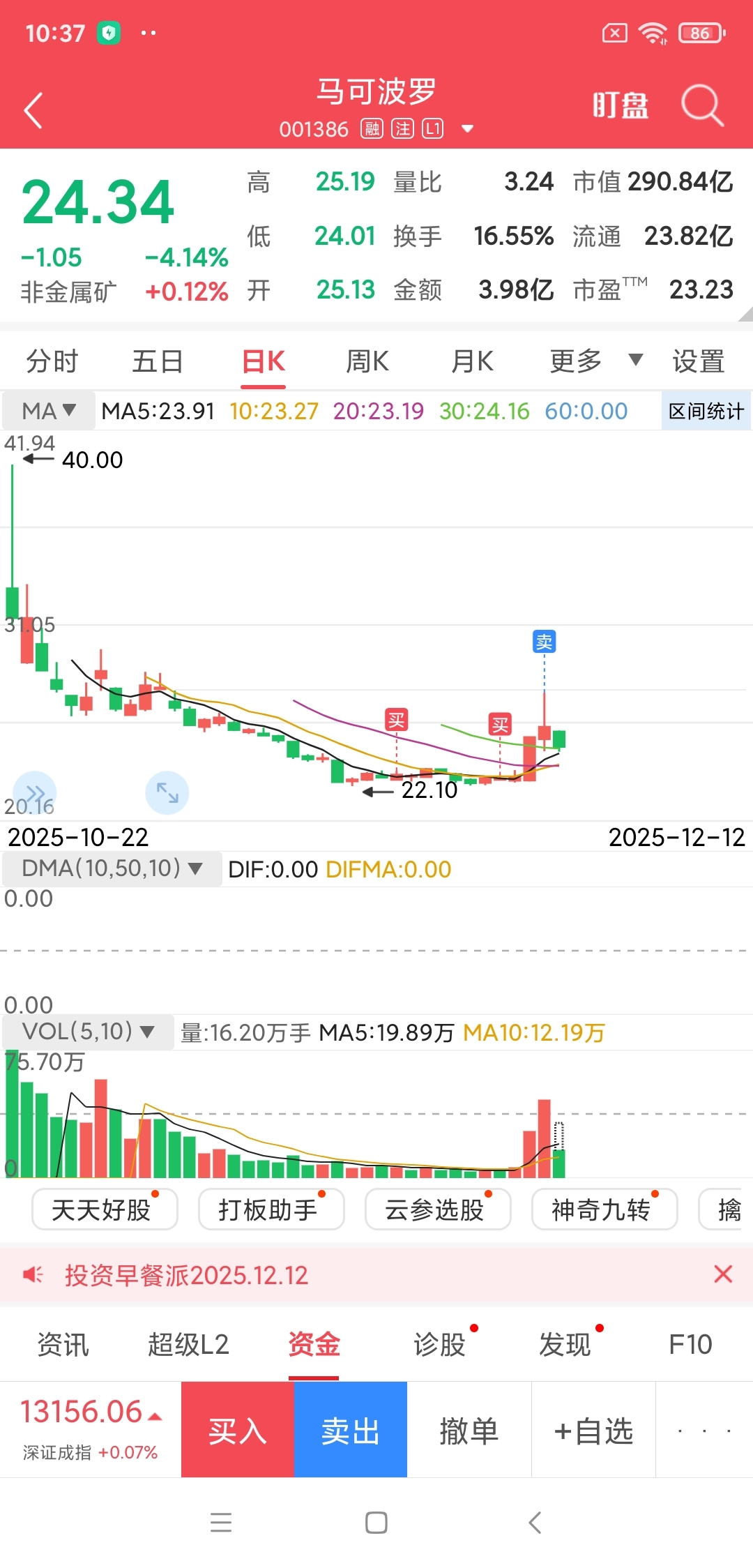The width and height of the screenshot is (753, 1568).
Task: Tap 深证成指 index quote 13156.06
Action: (x=91, y=1428)
